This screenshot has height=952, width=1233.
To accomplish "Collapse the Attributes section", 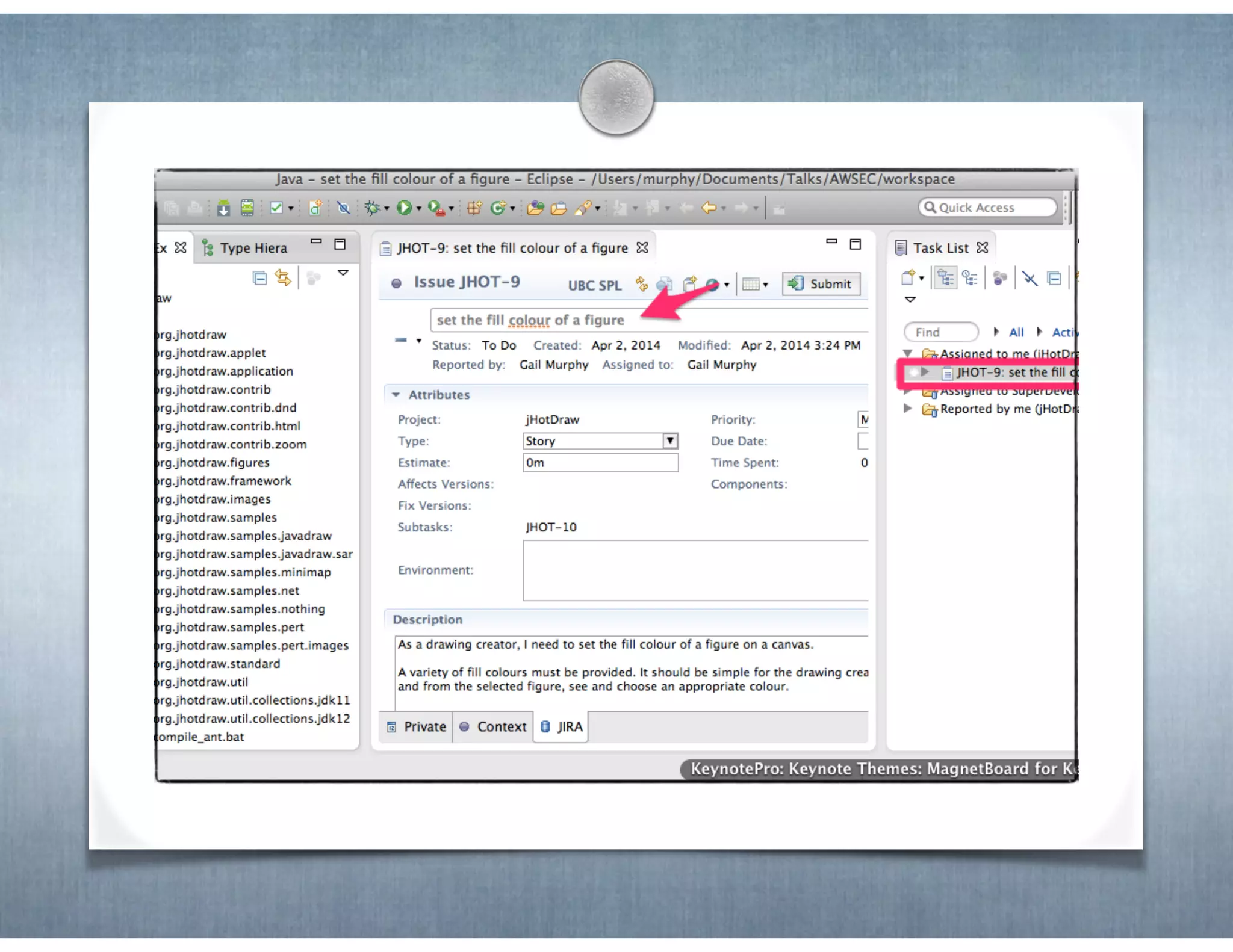I will point(396,395).
